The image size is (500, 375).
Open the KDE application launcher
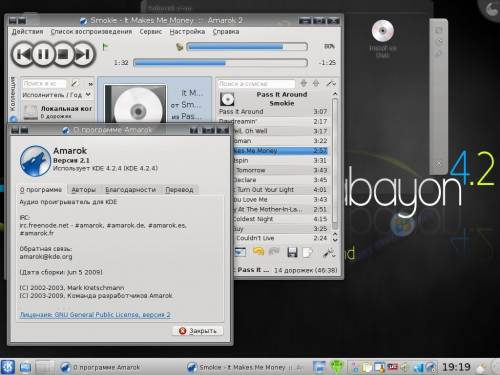[7, 367]
